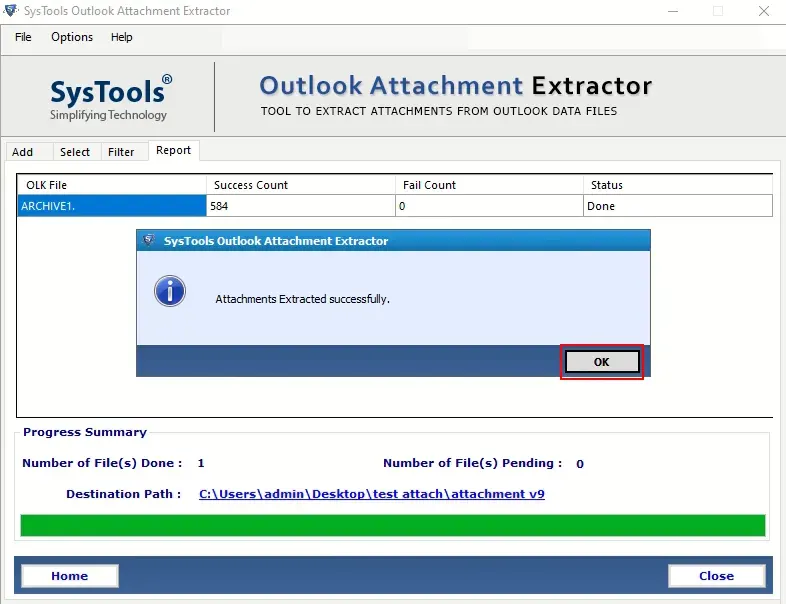Click the Fail Count column header
Viewport: 786px width, 604px height.
(489, 185)
